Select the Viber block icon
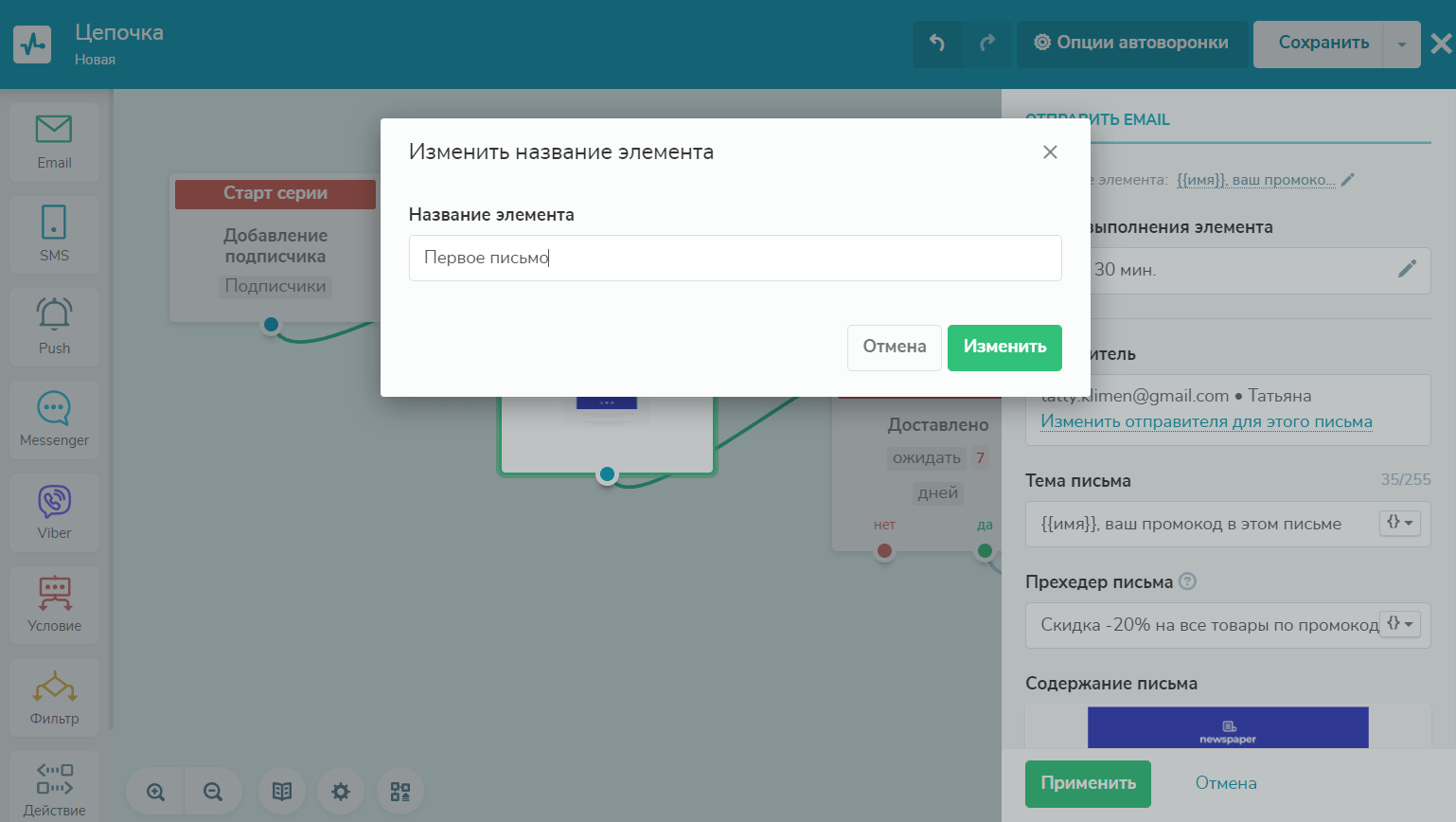1456x822 pixels. click(x=54, y=511)
